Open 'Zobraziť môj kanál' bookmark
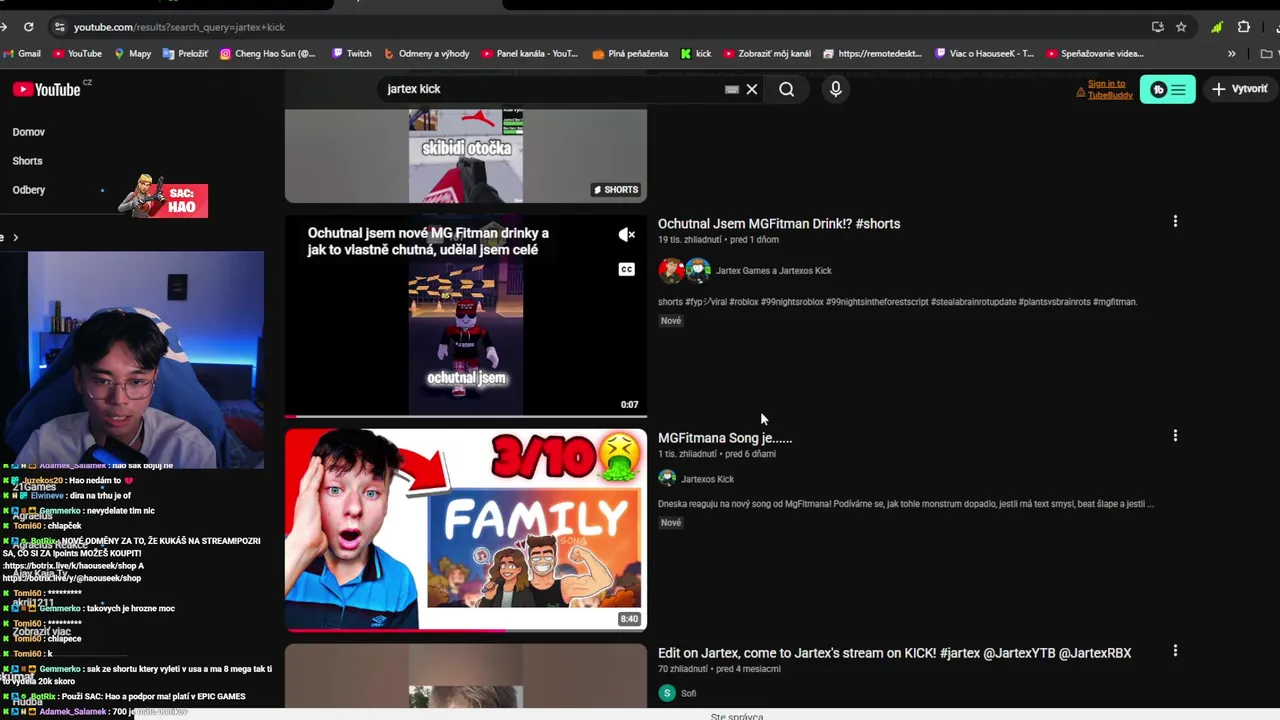Screen dimensions: 1280x720 (768, 54)
